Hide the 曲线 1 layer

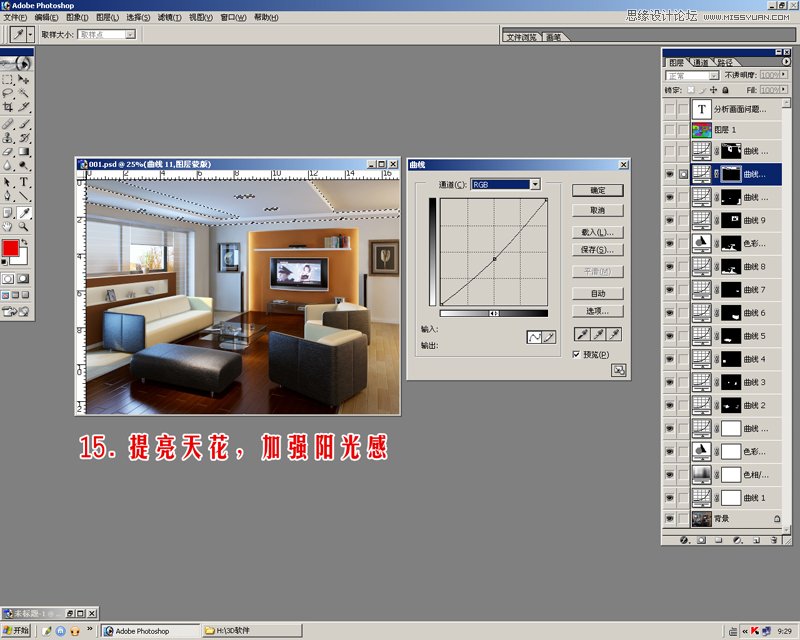click(669, 498)
